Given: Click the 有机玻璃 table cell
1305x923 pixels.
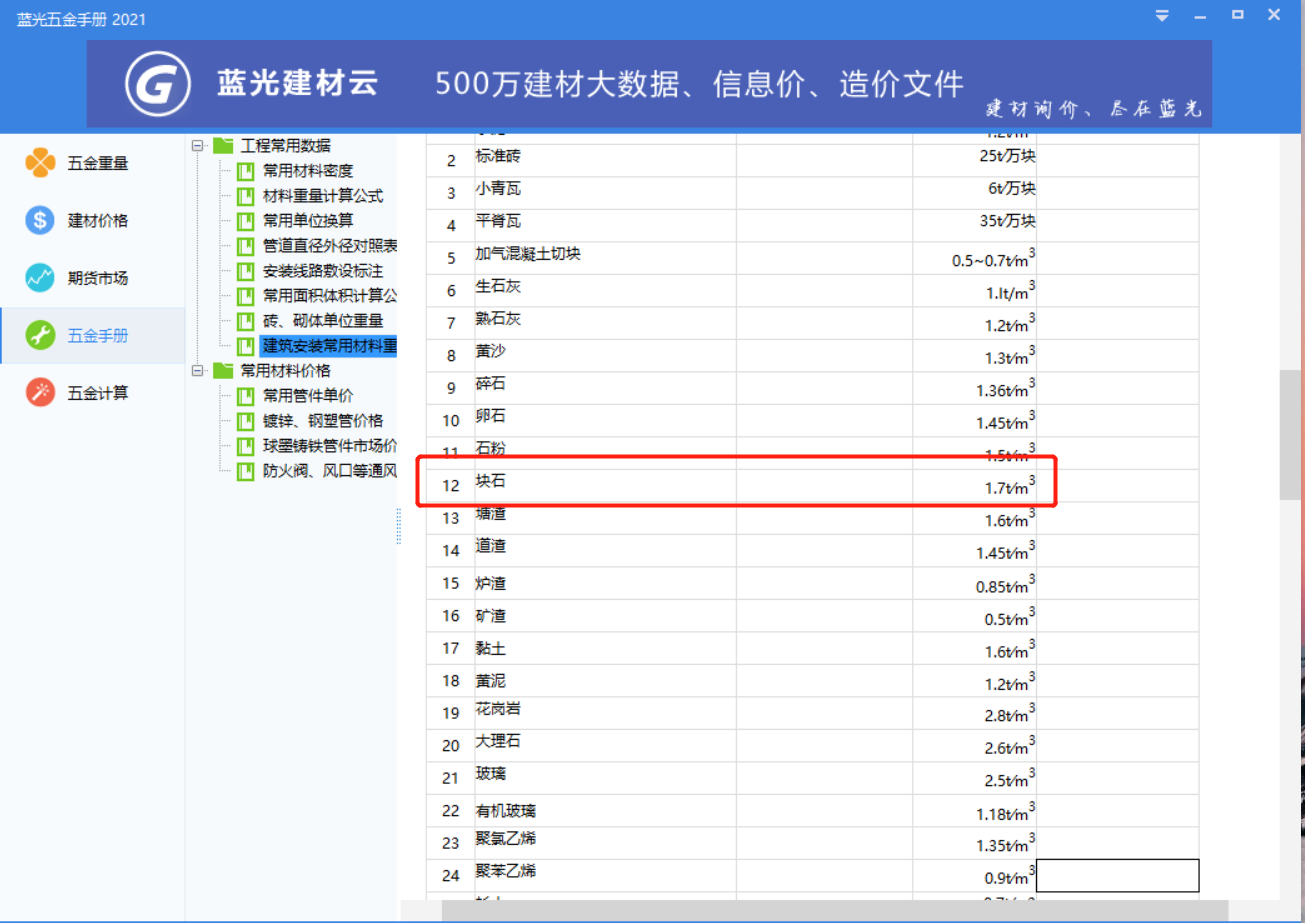Looking at the screenshot, I should coord(606,810).
